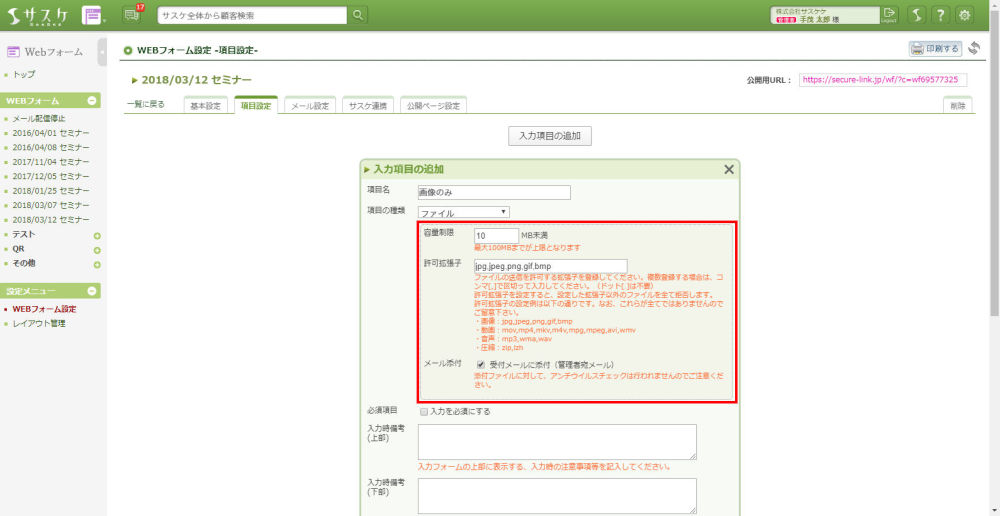Switch to the メール設定 tab
The height and width of the screenshot is (516, 1000).
click(310, 106)
